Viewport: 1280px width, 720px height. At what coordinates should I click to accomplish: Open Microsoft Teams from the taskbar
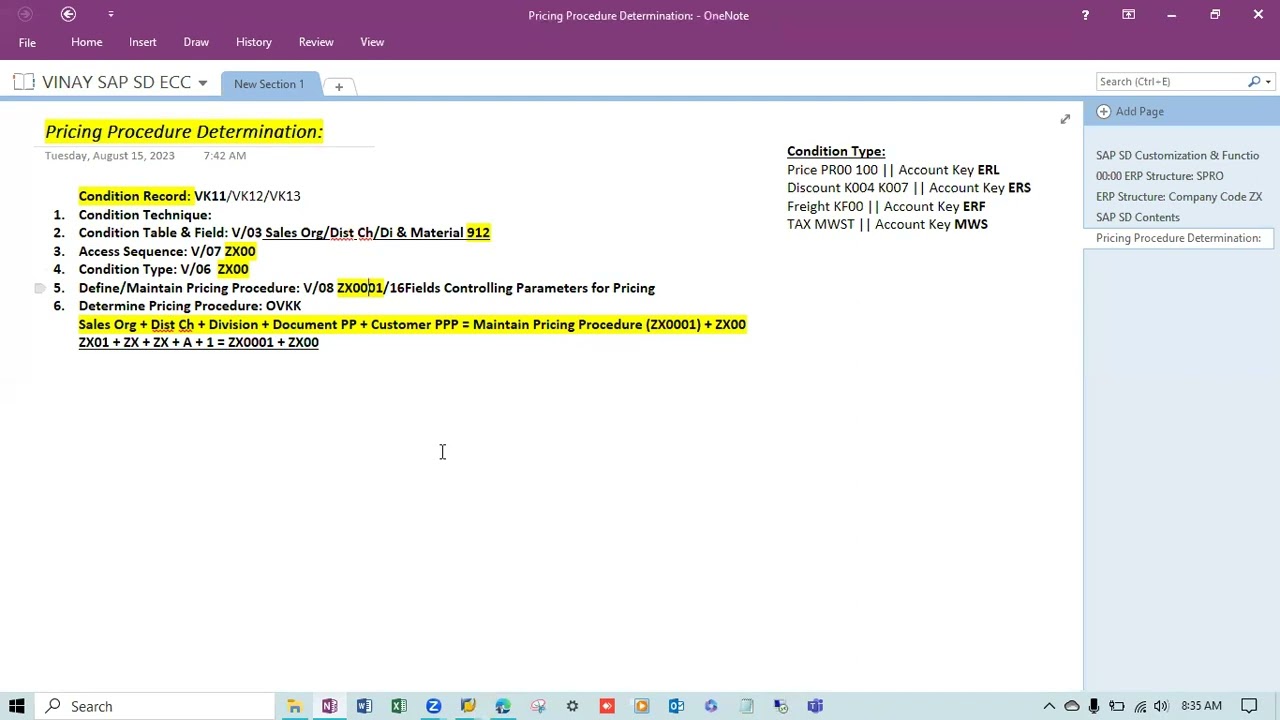(815, 706)
